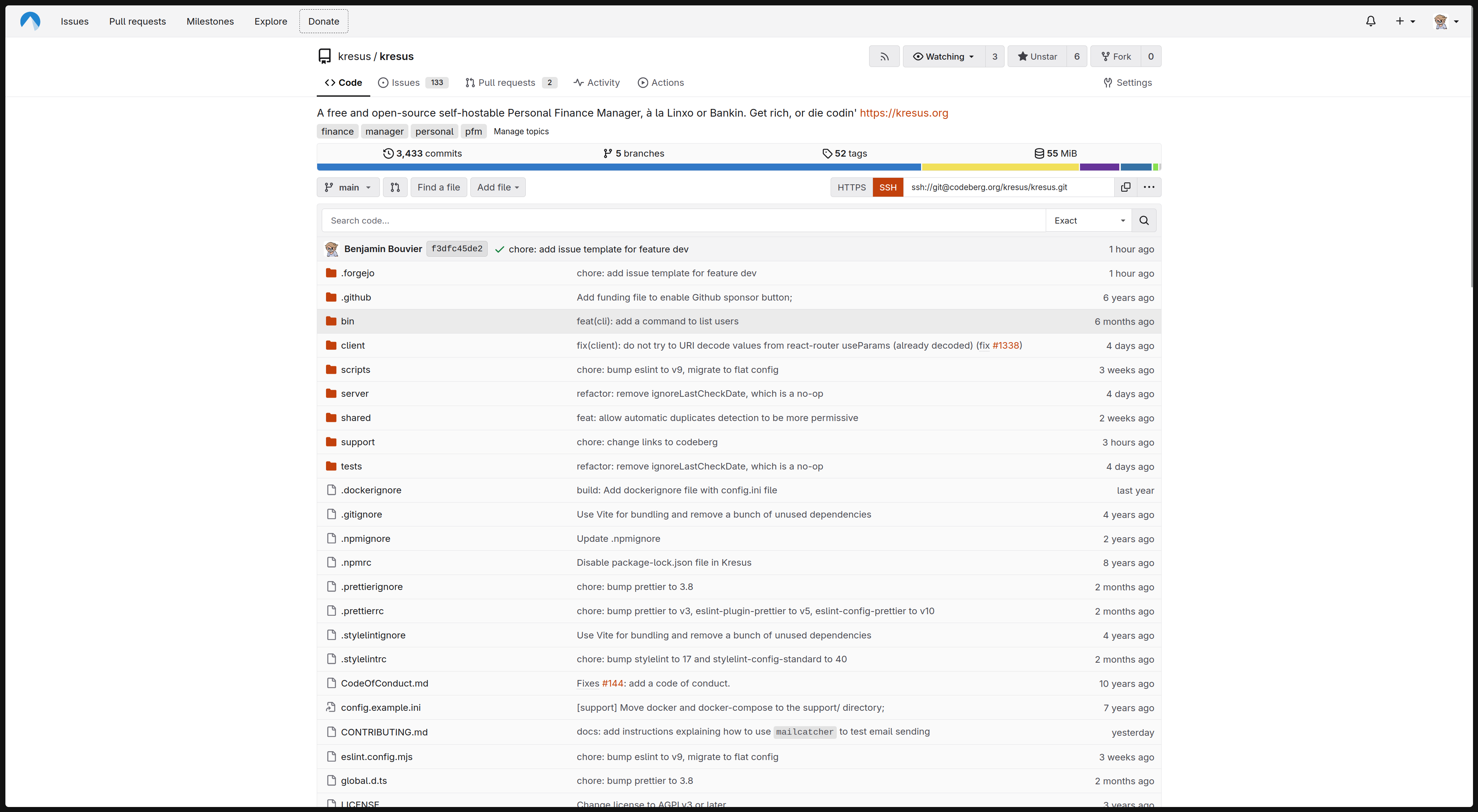Open the .github folder
The image size is (1478, 812).
(356, 297)
